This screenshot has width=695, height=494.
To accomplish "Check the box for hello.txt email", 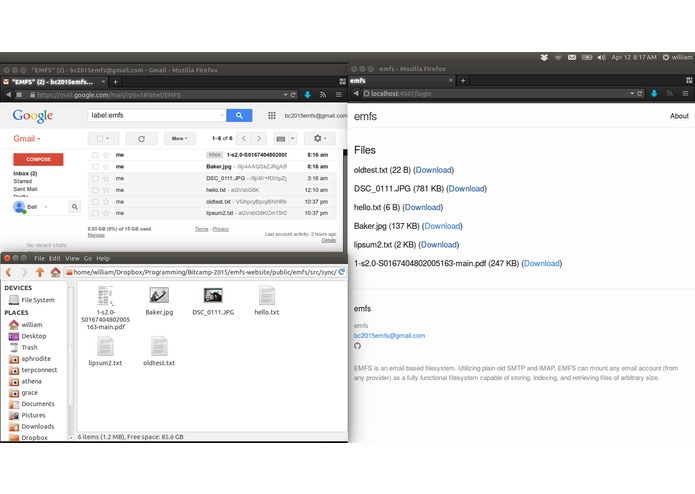I will 95,190.
